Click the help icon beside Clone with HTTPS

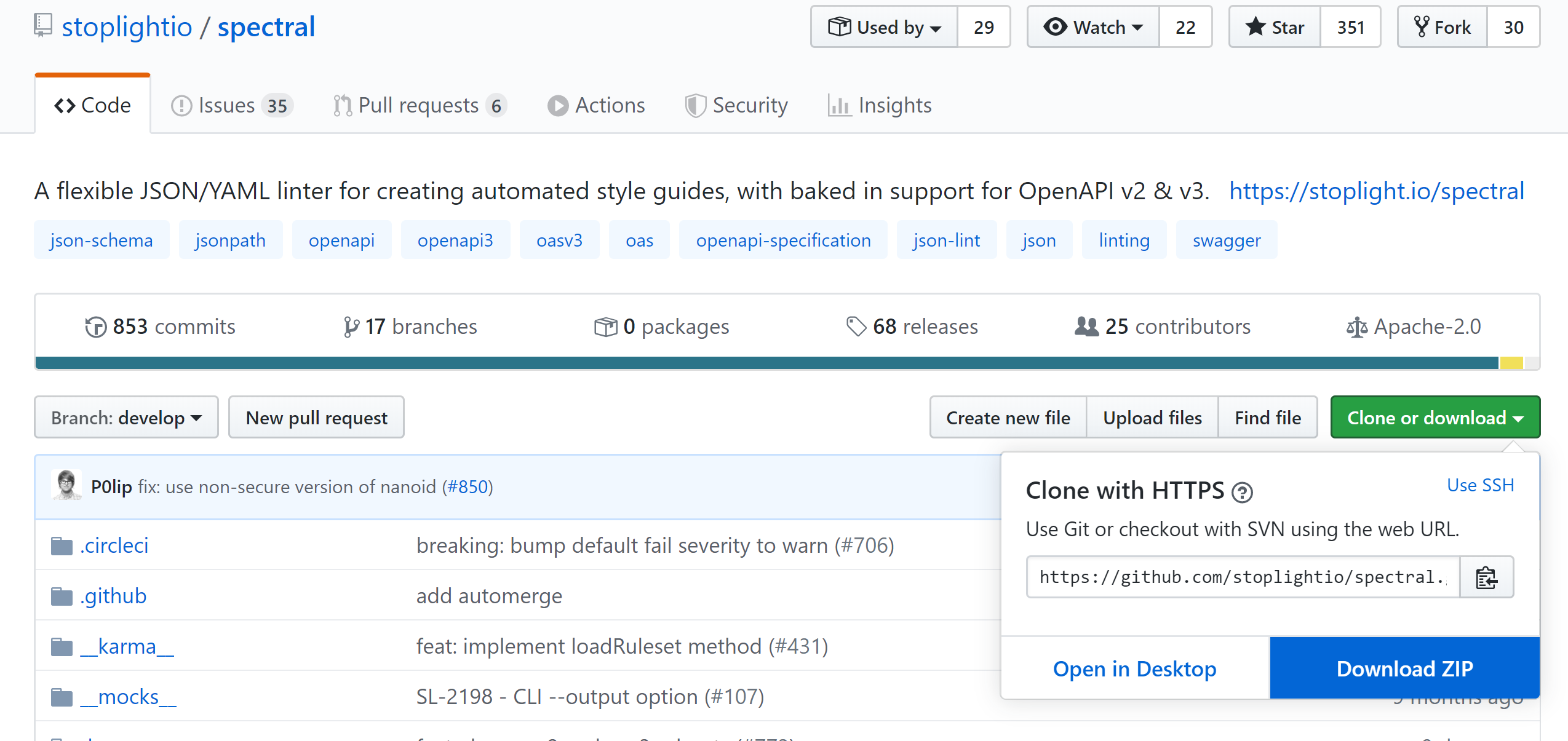tap(1243, 492)
